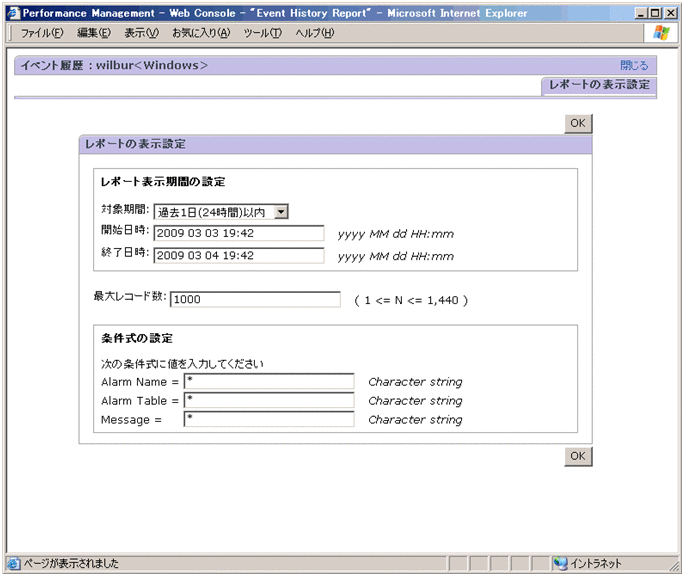Click the ページが表示されました status text
The width and height of the screenshot is (685, 577).
pyautogui.click(x=71, y=563)
